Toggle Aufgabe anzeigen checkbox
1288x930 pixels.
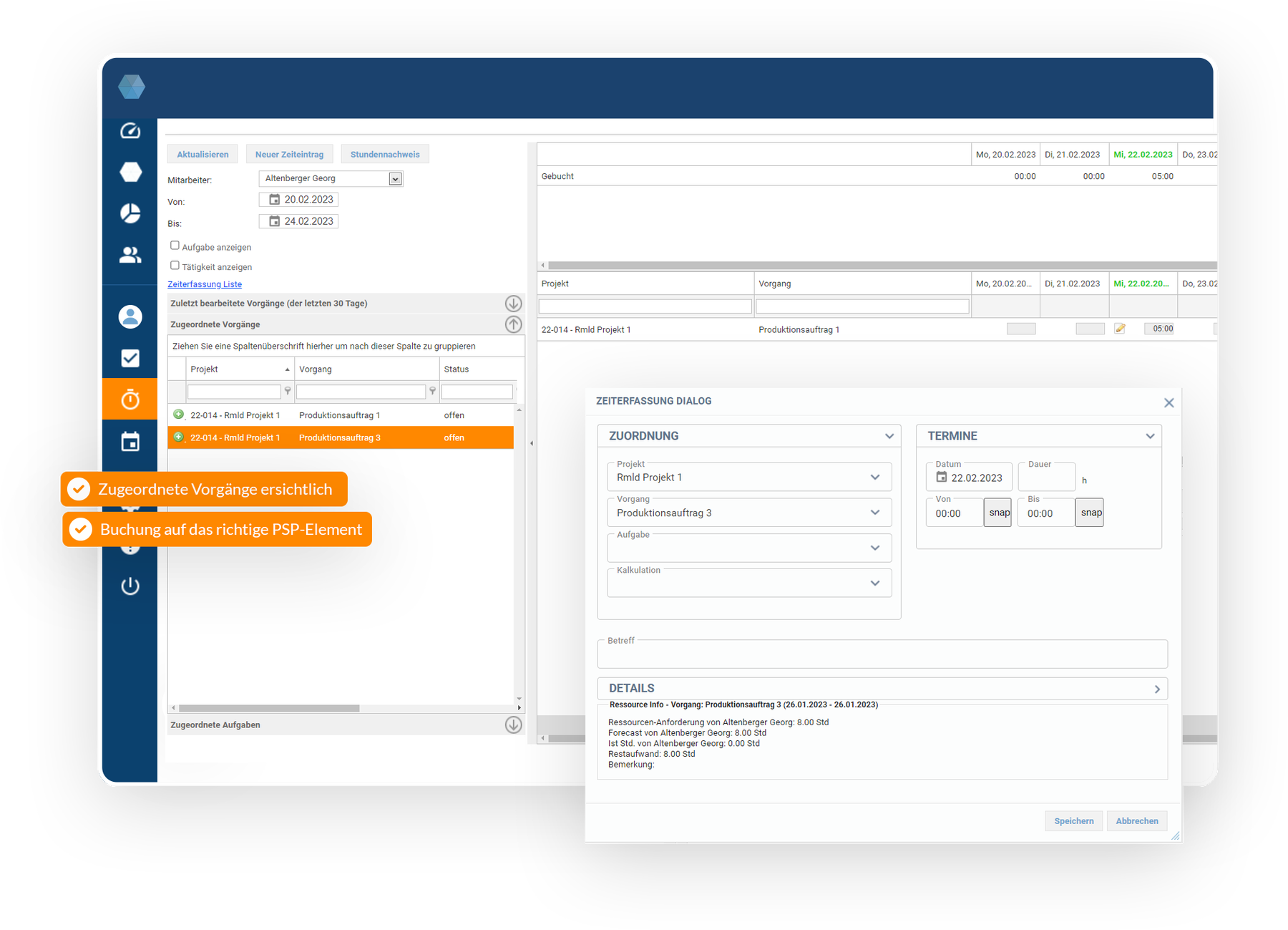[175, 246]
